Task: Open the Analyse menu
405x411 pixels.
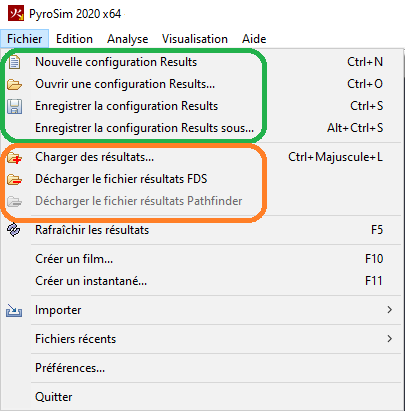Action: (x=127, y=39)
